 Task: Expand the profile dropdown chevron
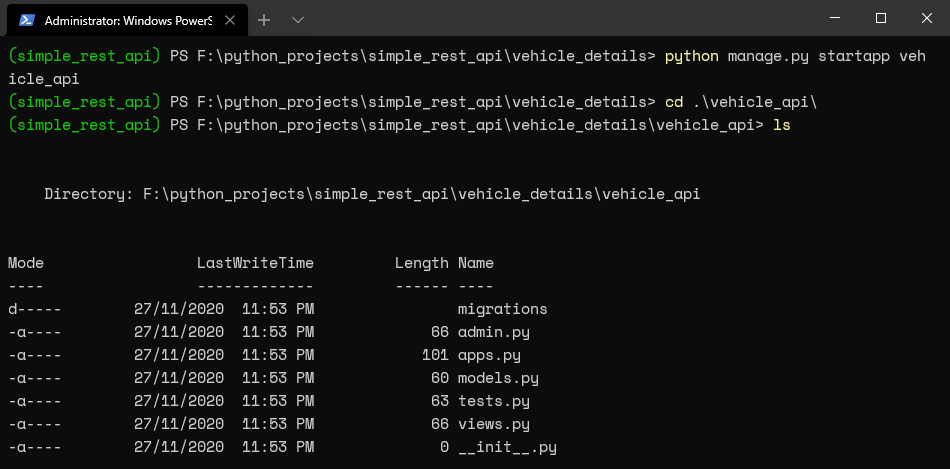pyautogui.click(x=297, y=20)
